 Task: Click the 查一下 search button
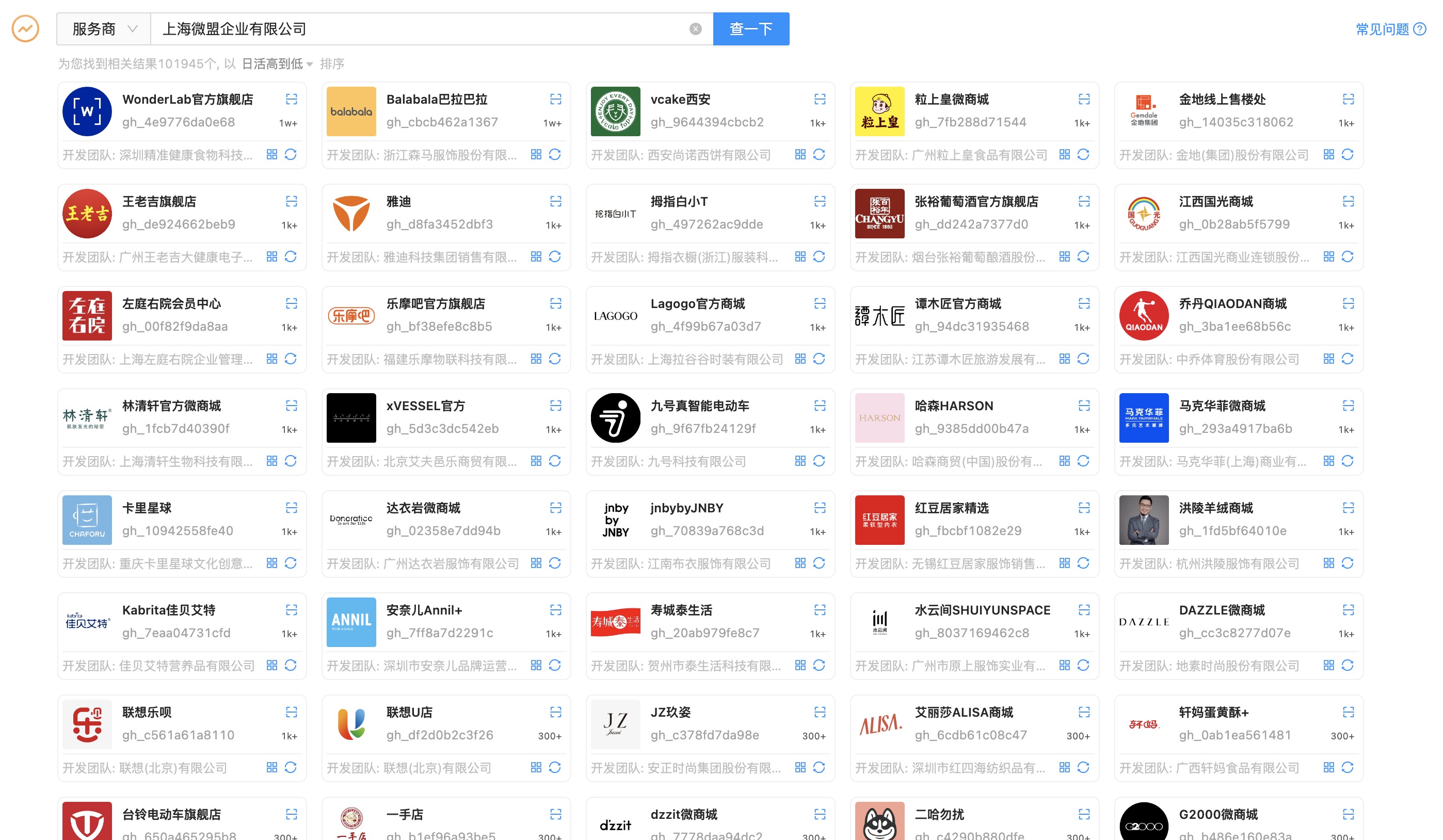(751, 29)
